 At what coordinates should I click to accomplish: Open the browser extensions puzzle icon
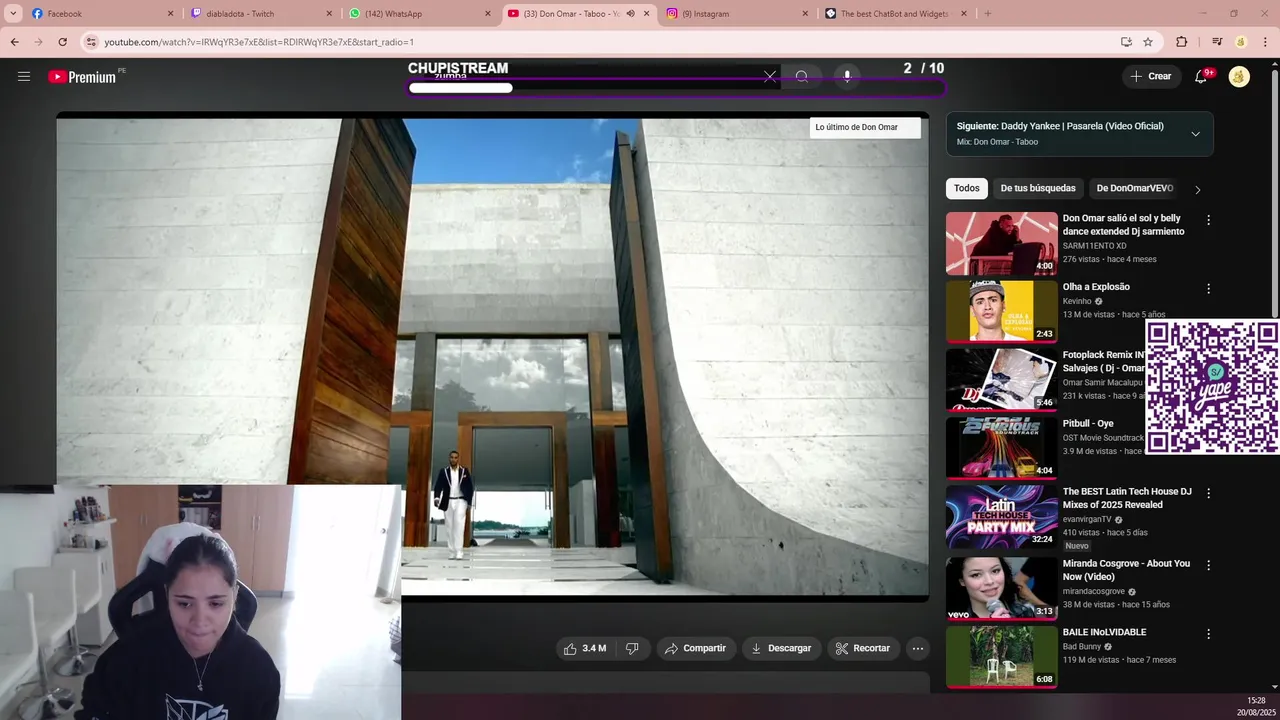pyautogui.click(x=1181, y=42)
